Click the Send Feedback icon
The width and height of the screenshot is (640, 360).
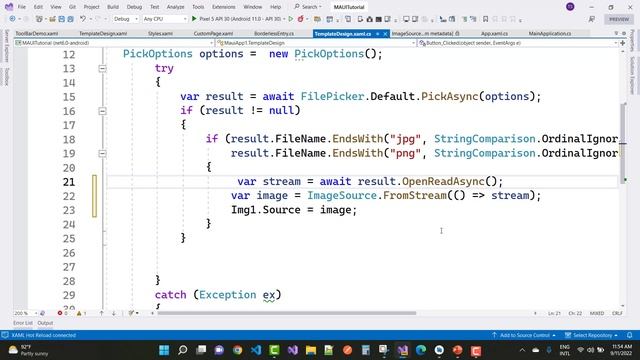(x=591, y=19)
